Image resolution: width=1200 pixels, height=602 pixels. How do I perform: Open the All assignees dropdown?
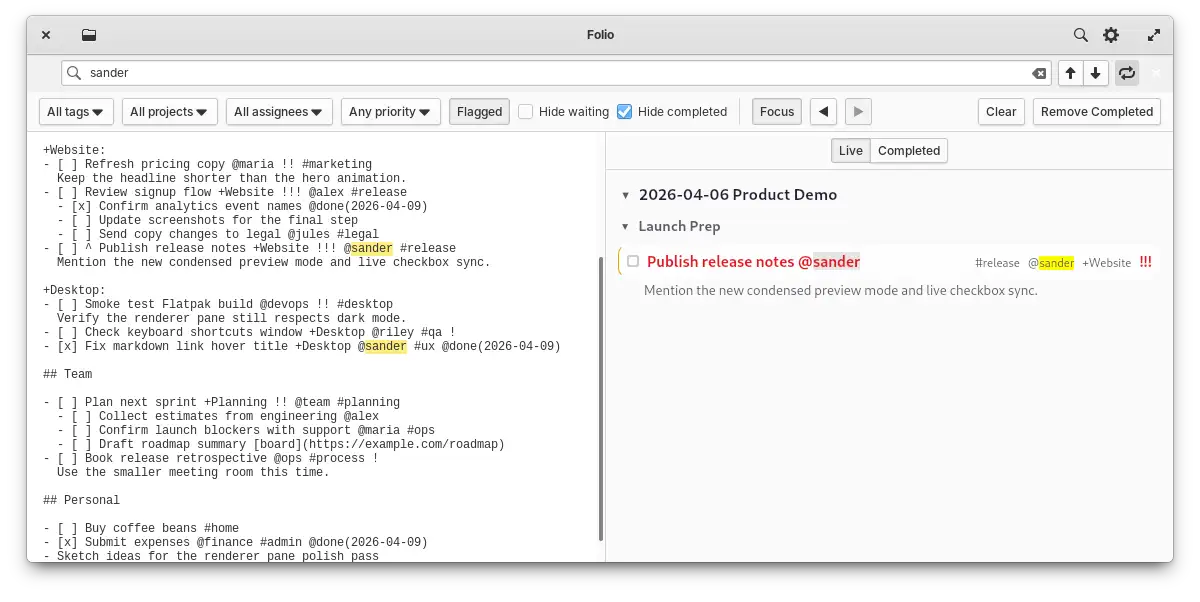coord(280,112)
